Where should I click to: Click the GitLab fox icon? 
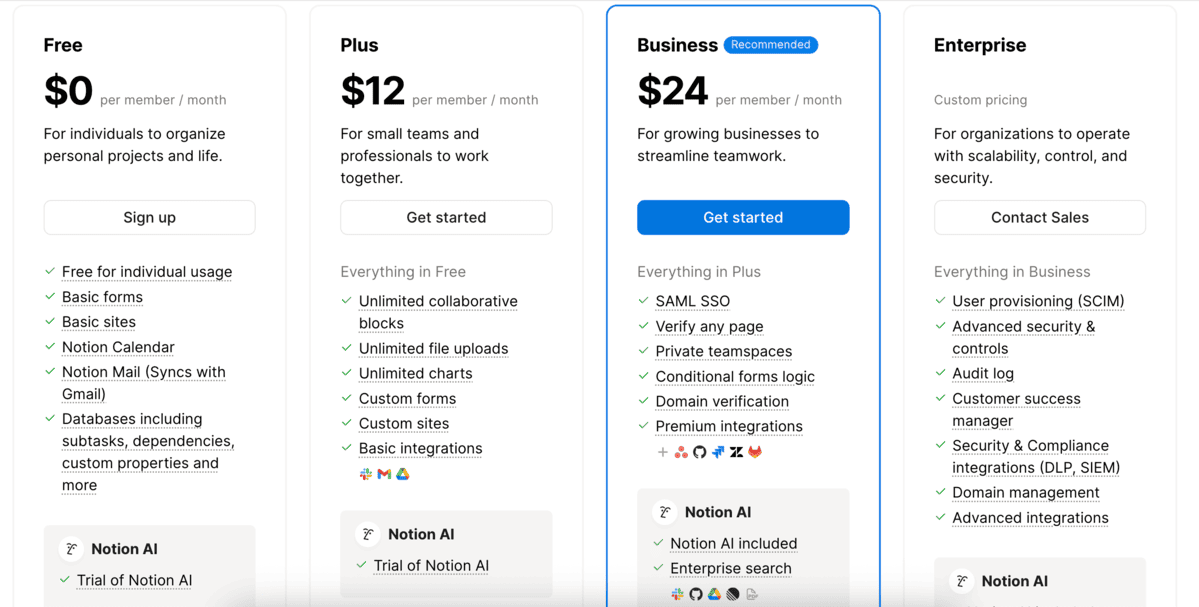(755, 452)
